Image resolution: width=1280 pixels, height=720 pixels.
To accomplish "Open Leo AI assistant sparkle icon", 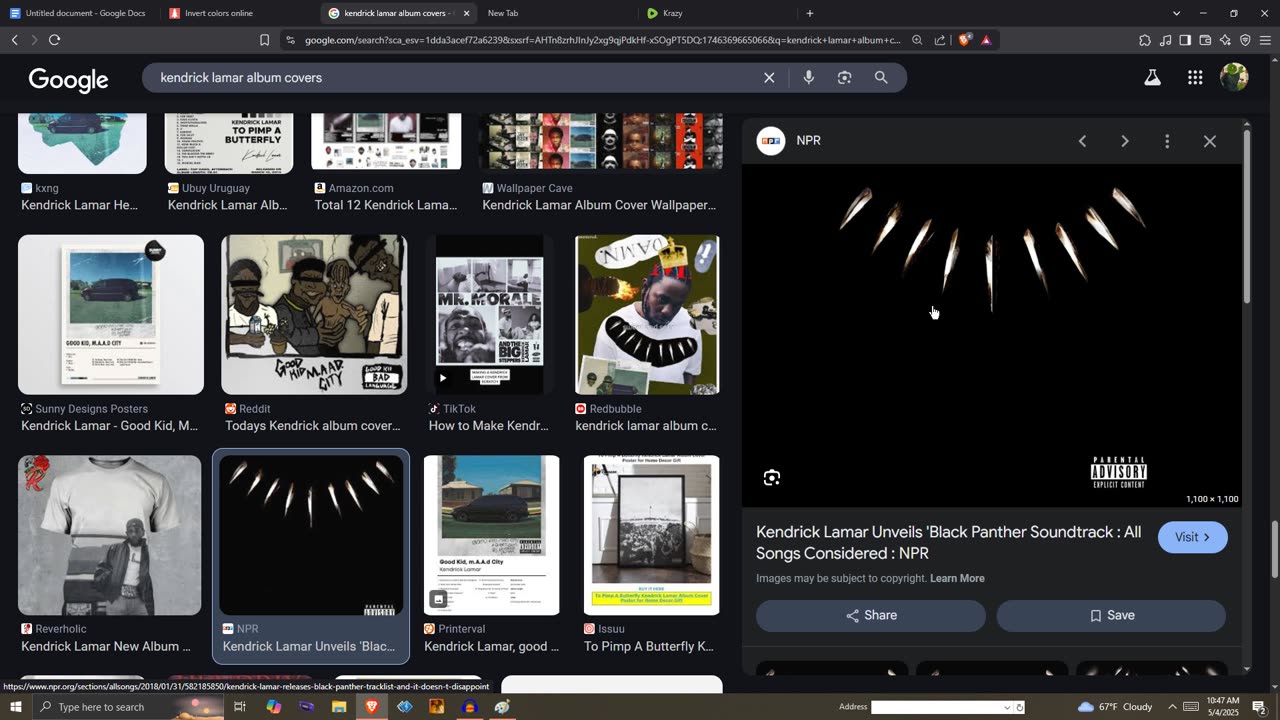I will (x=1225, y=40).
